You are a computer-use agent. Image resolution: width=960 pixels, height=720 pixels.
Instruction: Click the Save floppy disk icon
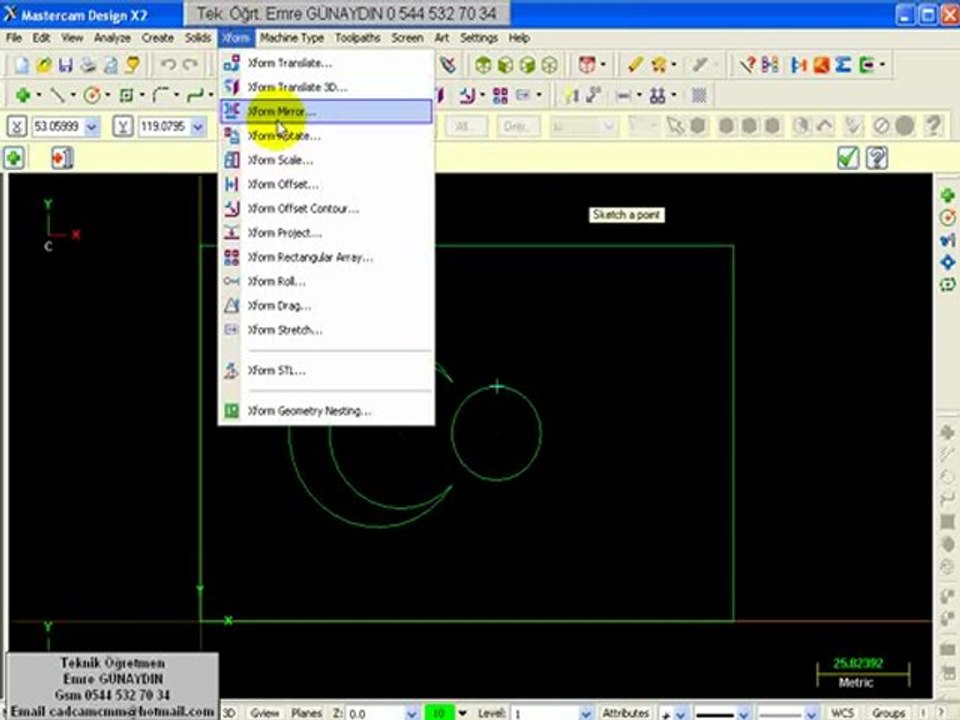(66, 64)
